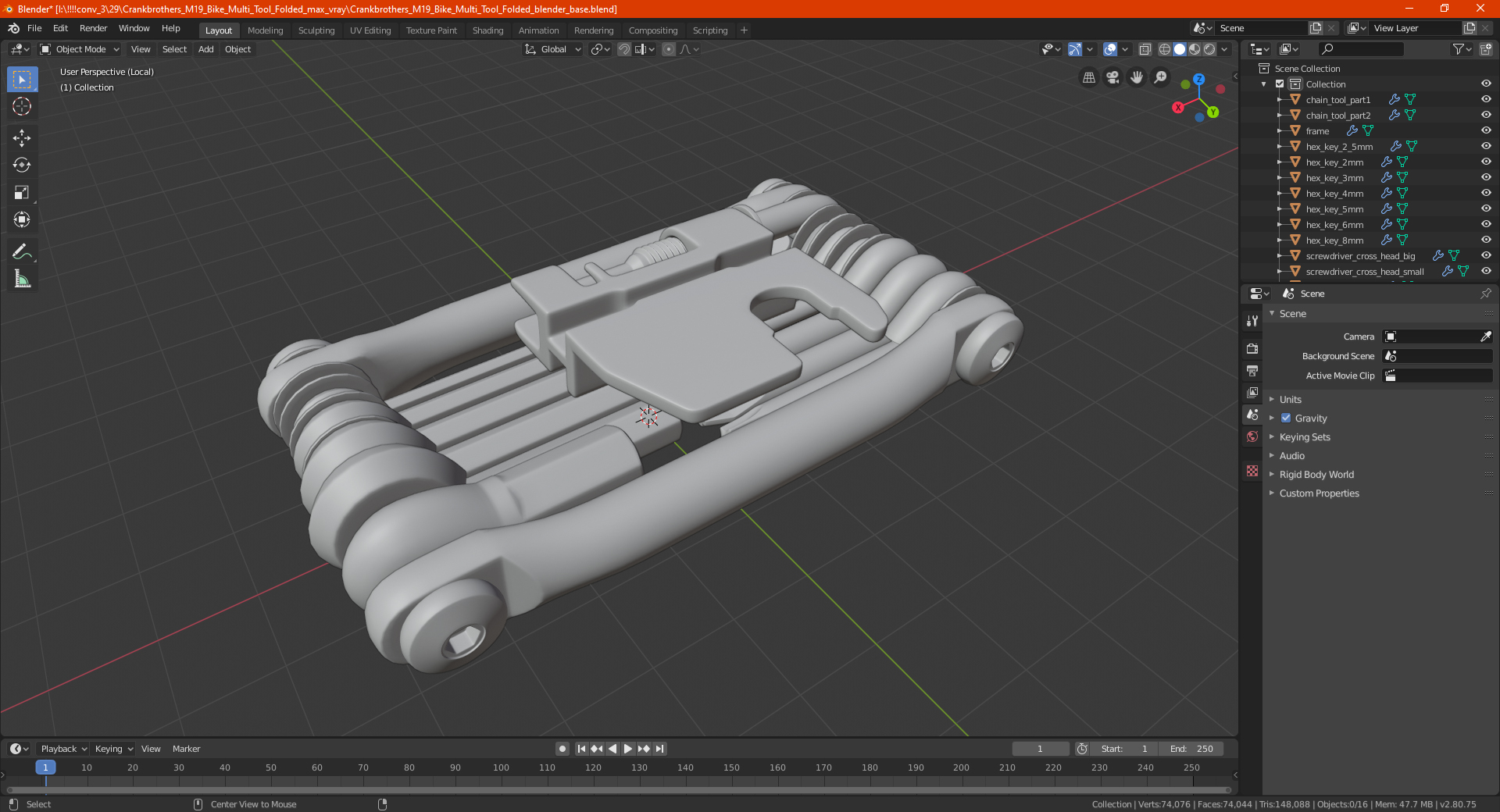Open the Active Tool properties tab
1500x812 pixels.
[1252, 321]
